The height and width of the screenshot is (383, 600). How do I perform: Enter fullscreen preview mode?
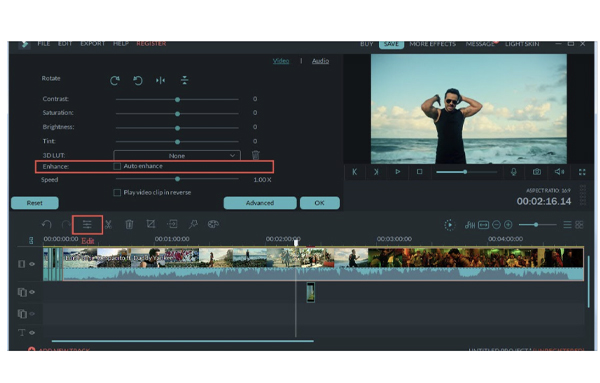(x=582, y=172)
